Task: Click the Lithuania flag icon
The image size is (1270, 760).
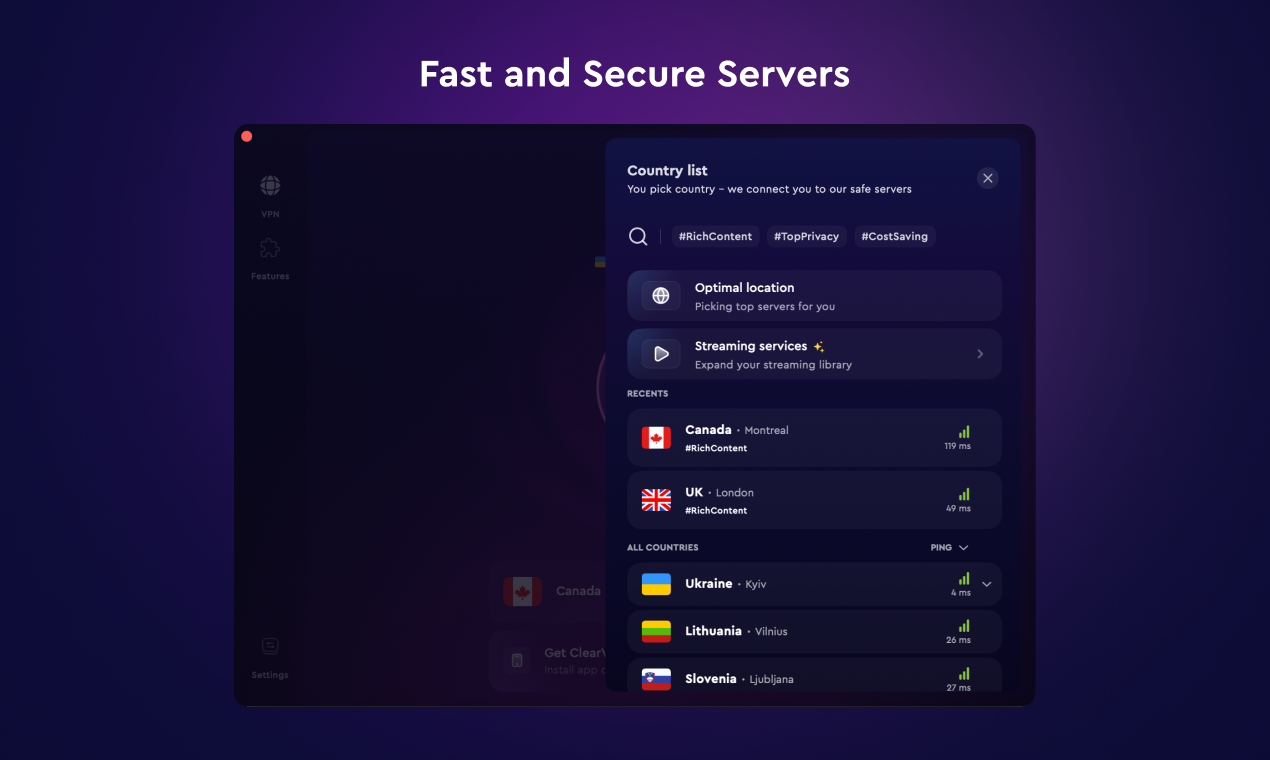Action: [x=656, y=631]
